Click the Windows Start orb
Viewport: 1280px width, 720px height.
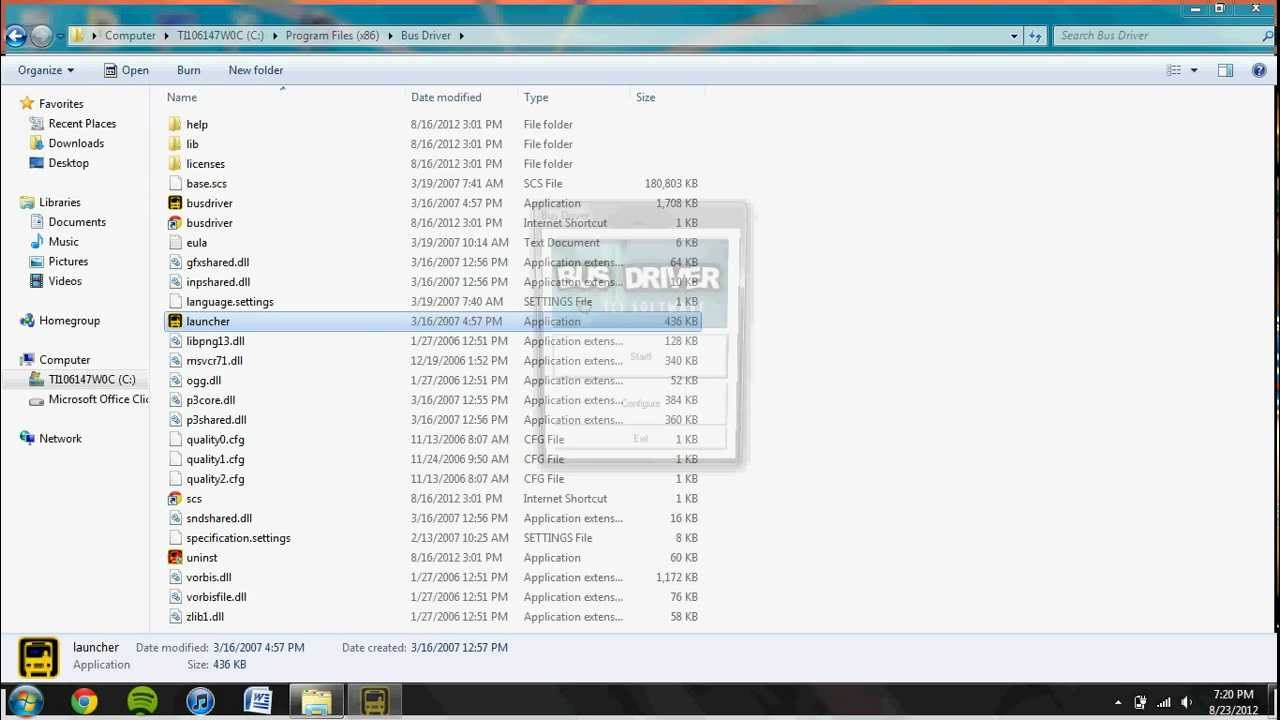click(x=25, y=701)
